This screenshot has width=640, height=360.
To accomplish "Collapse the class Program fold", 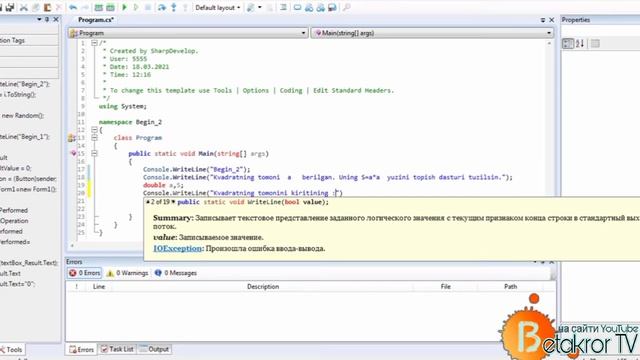I will 94,138.
